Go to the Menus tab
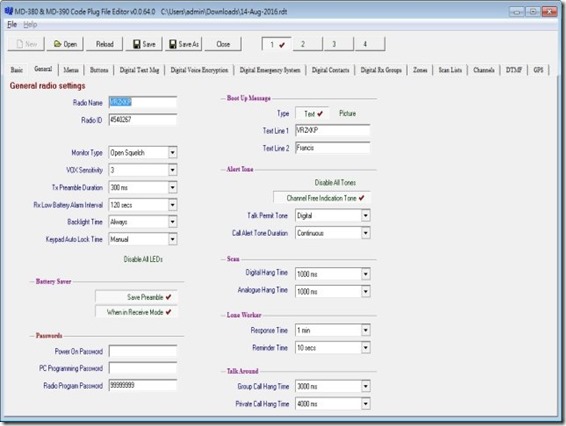Viewport: 566px width, 426px height. pyautogui.click(x=71, y=70)
